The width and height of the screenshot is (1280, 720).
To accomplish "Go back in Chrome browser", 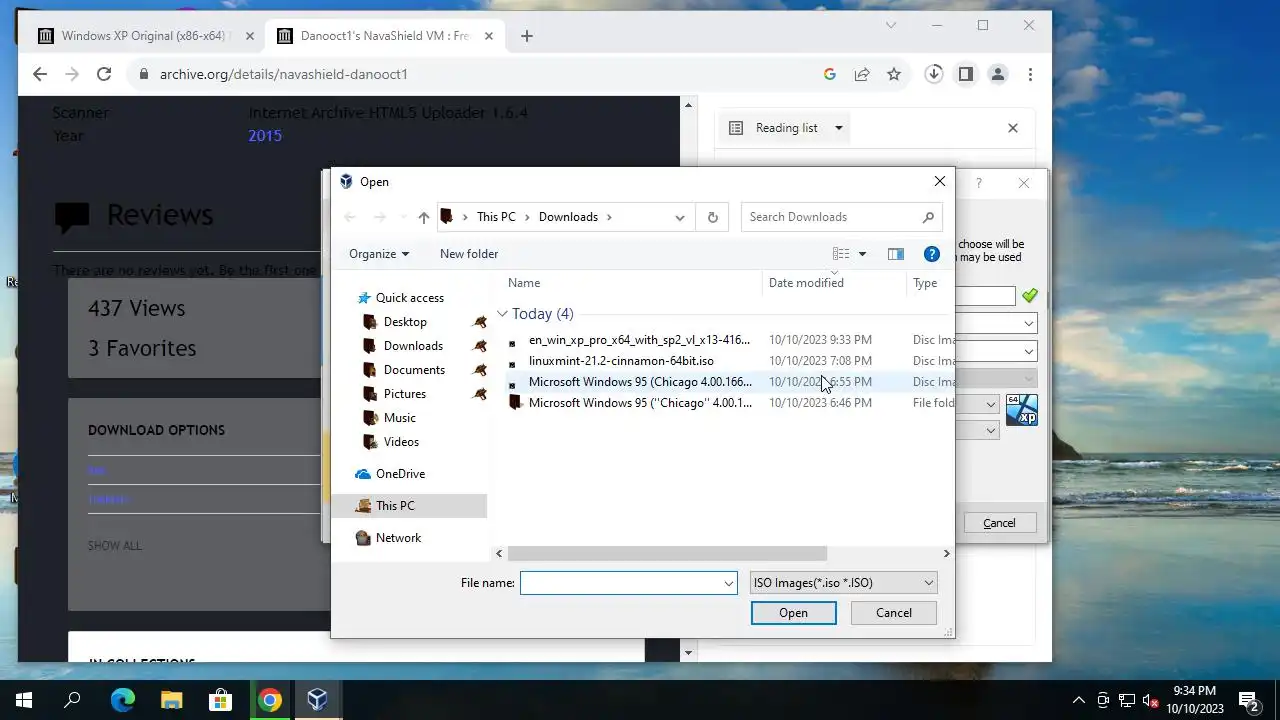I will click(x=40, y=74).
